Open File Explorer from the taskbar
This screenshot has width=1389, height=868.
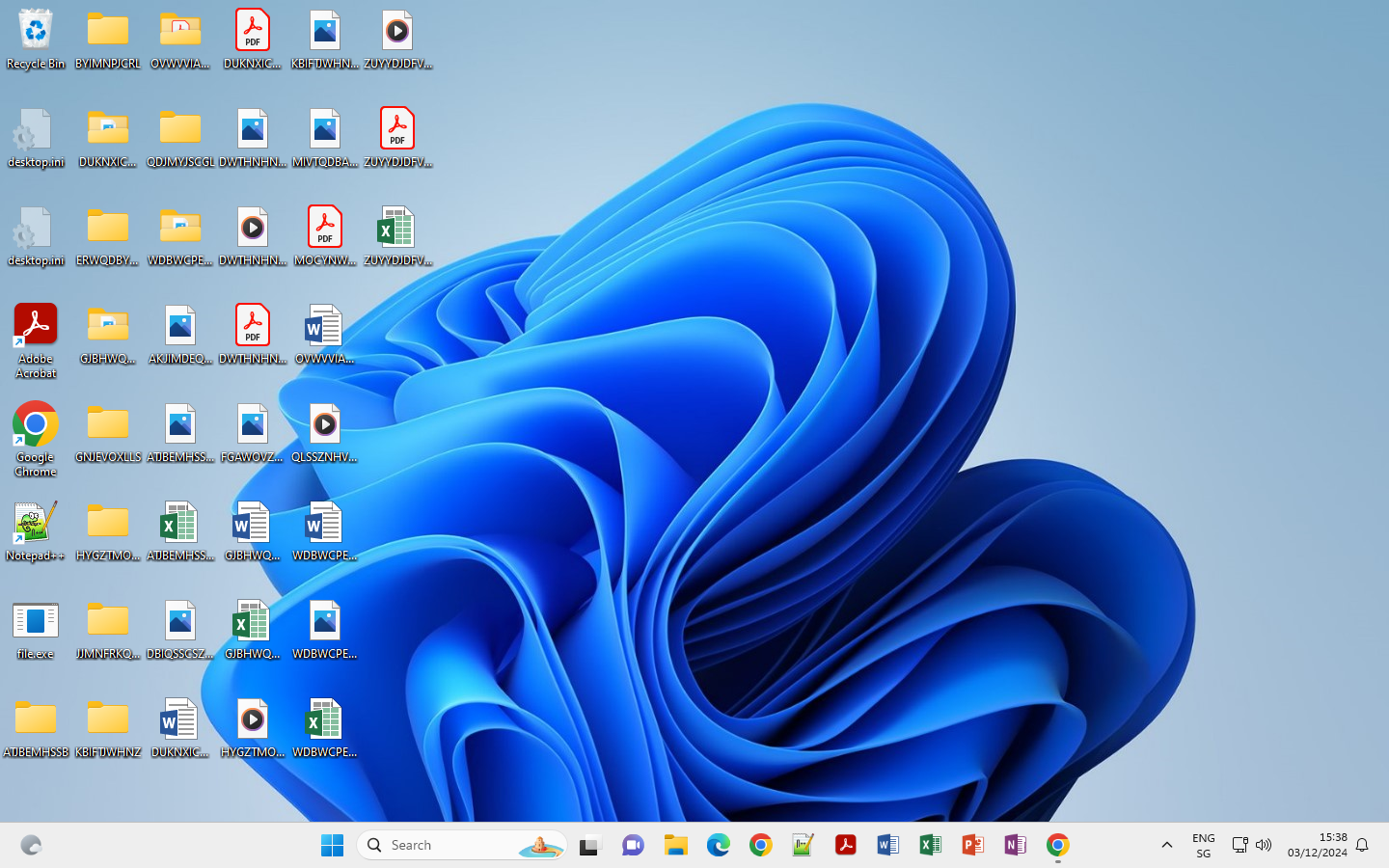(676, 845)
